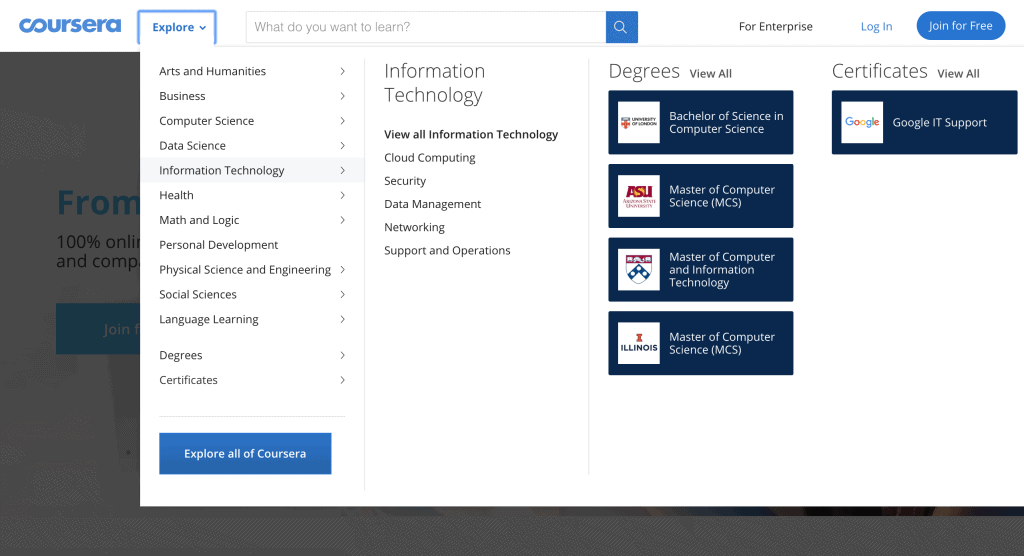
Task: Click Explore all of Coursera button
Action: pos(245,453)
